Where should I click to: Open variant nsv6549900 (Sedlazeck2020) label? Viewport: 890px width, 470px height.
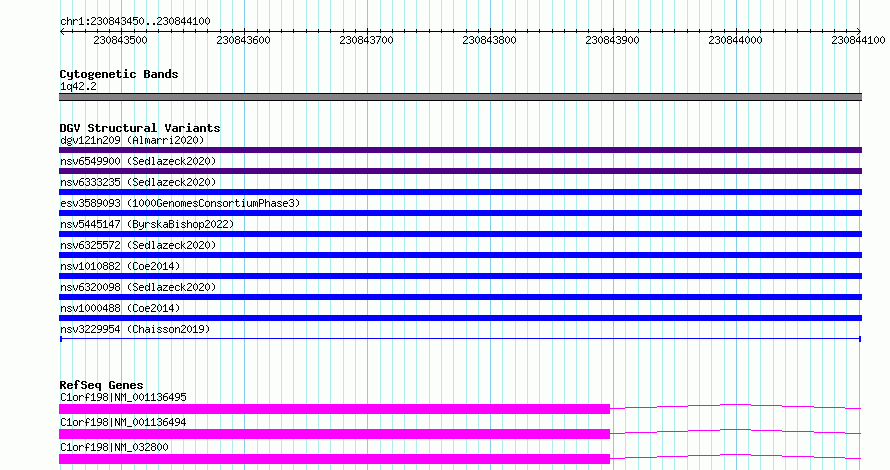[138, 161]
